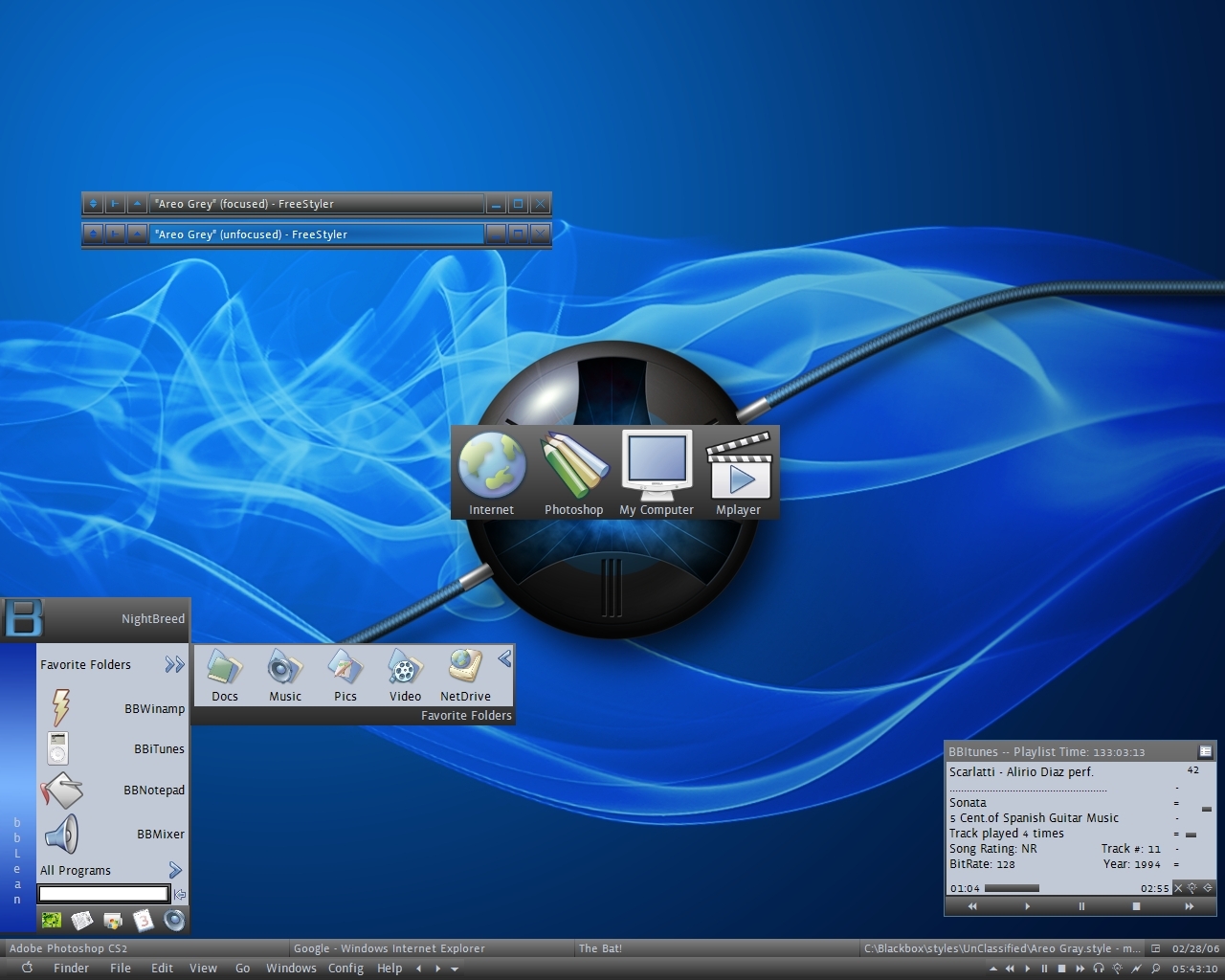The height and width of the screenshot is (980, 1225).
Task: Click the large B logo in NightBreed menu
Action: click(24, 619)
